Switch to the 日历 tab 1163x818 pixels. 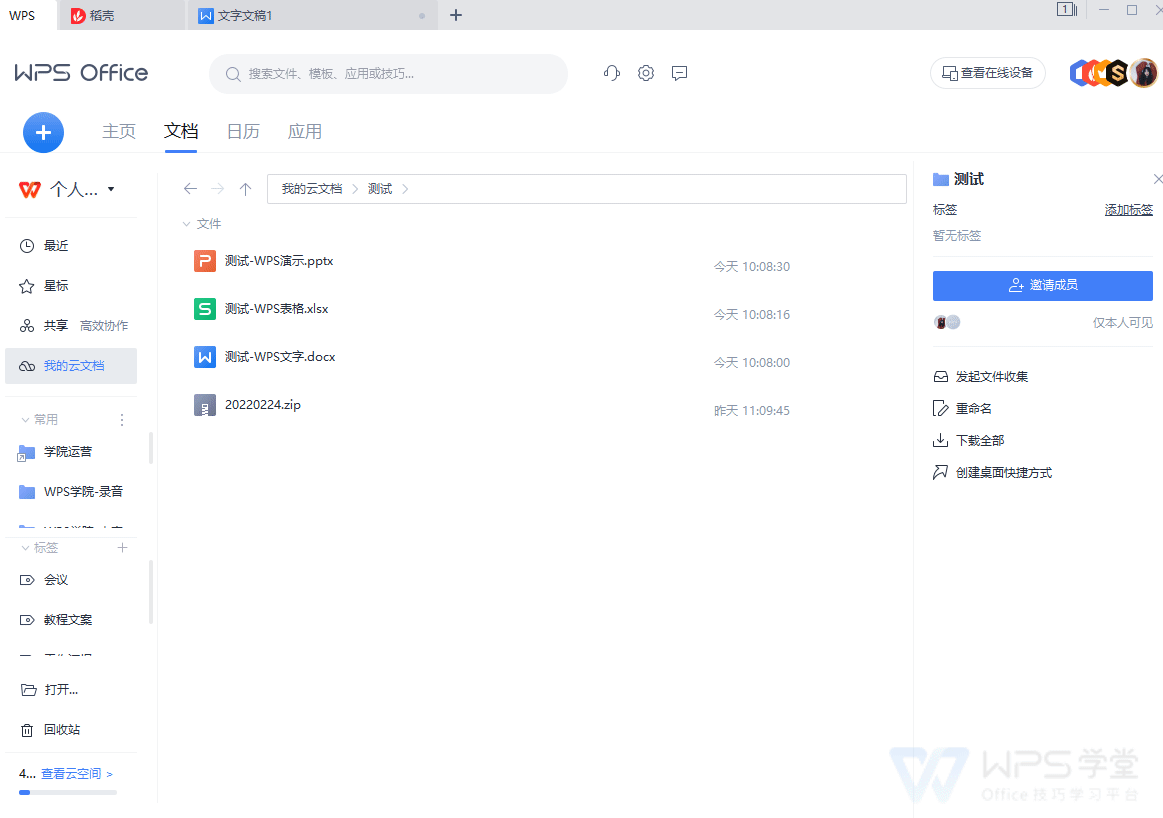pos(243,131)
